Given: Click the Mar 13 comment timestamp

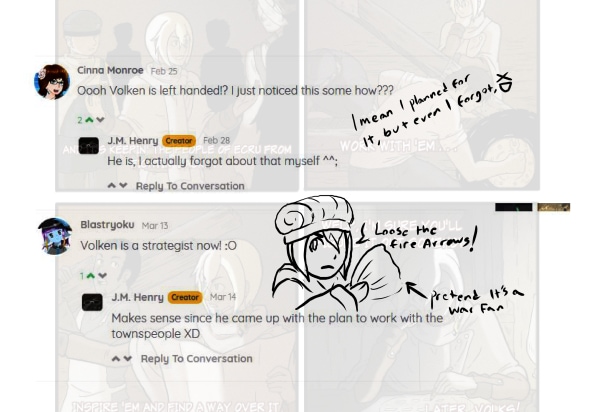Looking at the screenshot, I should click(x=155, y=226).
